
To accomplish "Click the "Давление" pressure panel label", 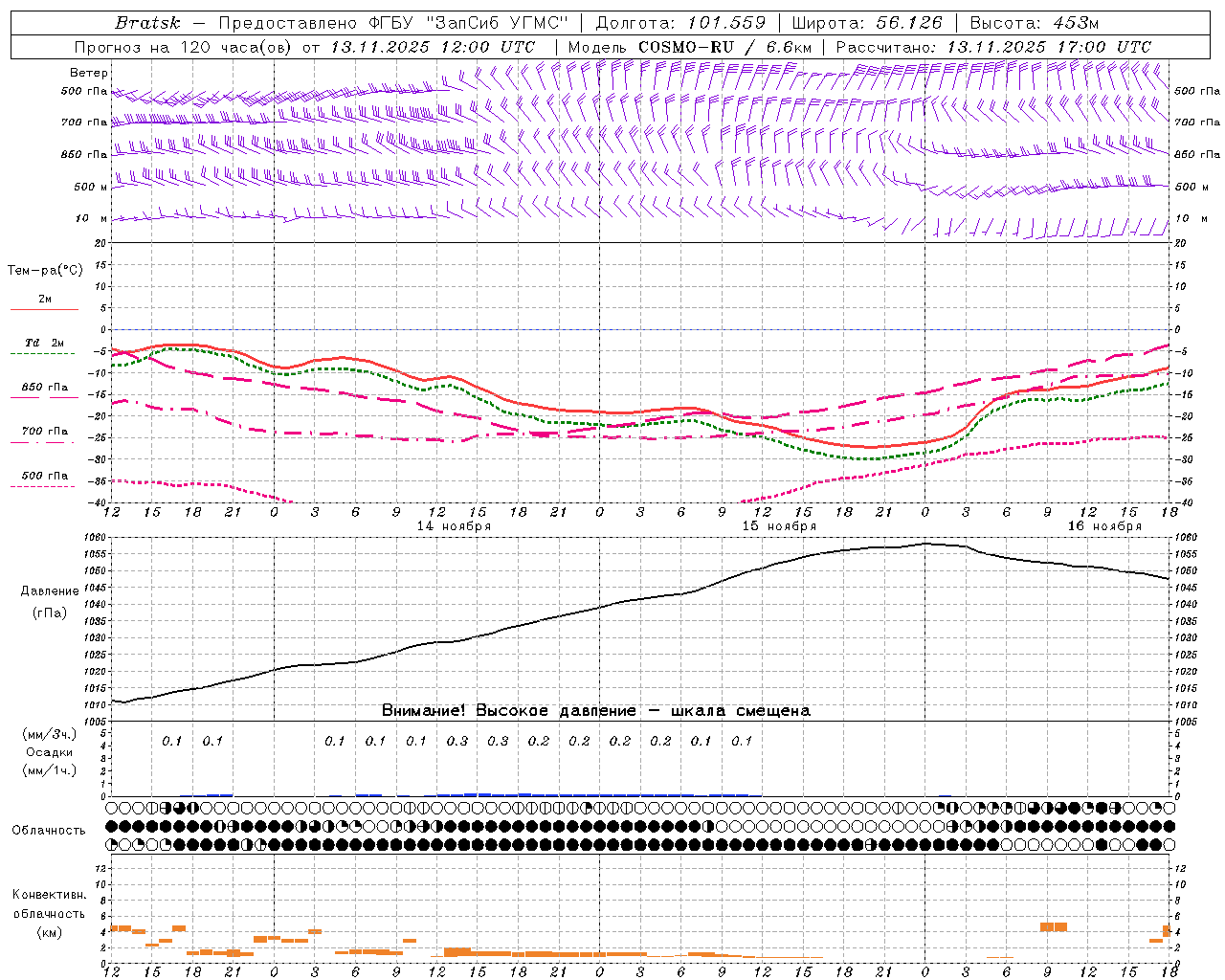I will 50,591.
